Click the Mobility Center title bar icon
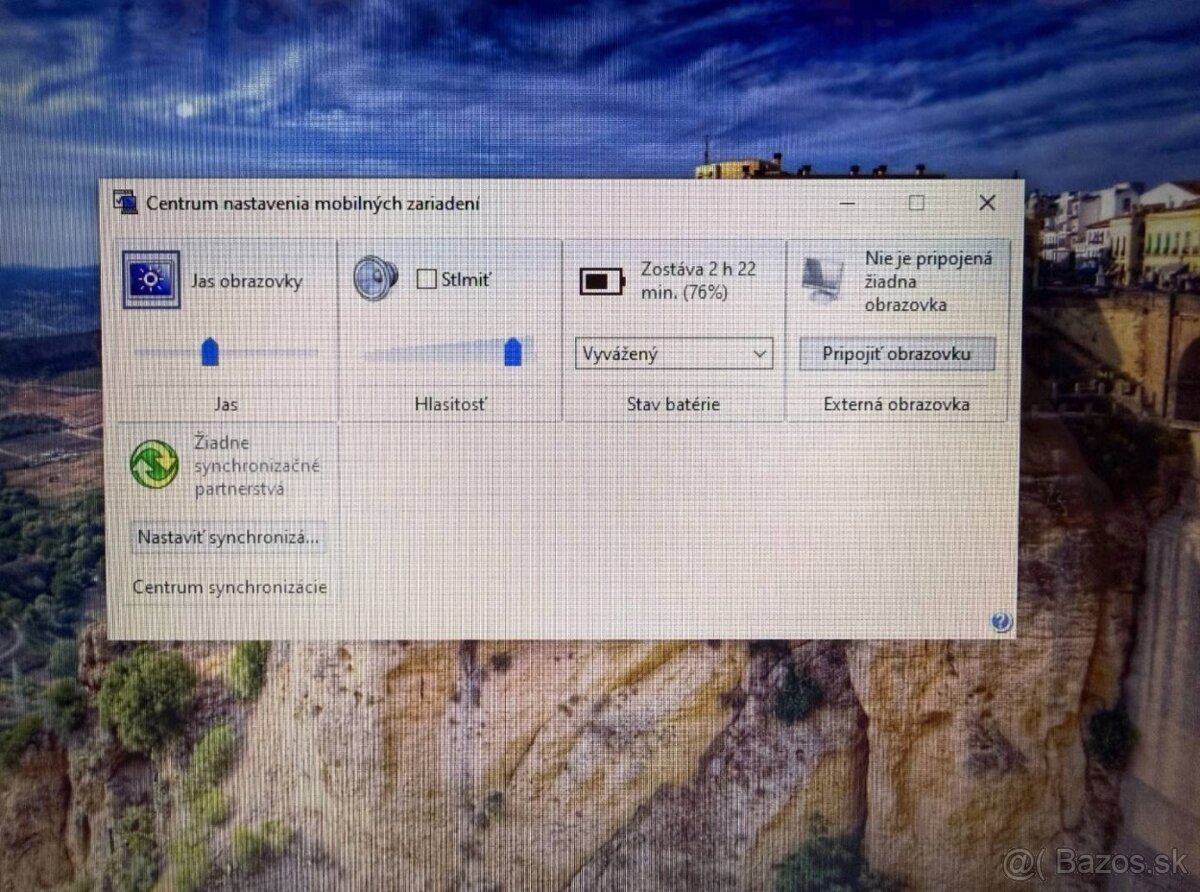The height and width of the screenshot is (892, 1200). click(126, 202)
